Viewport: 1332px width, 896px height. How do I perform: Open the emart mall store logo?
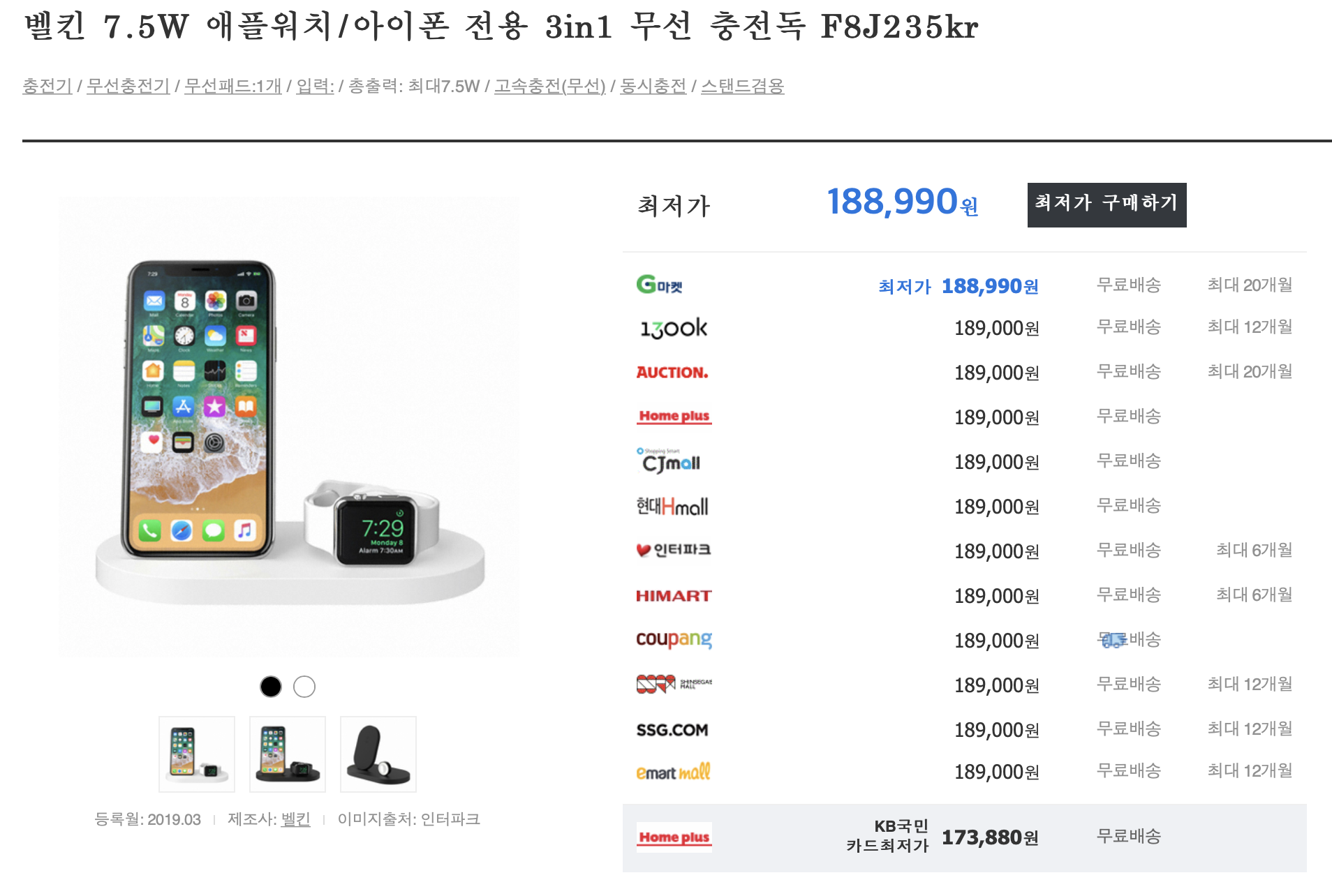(x=673, y=772)
